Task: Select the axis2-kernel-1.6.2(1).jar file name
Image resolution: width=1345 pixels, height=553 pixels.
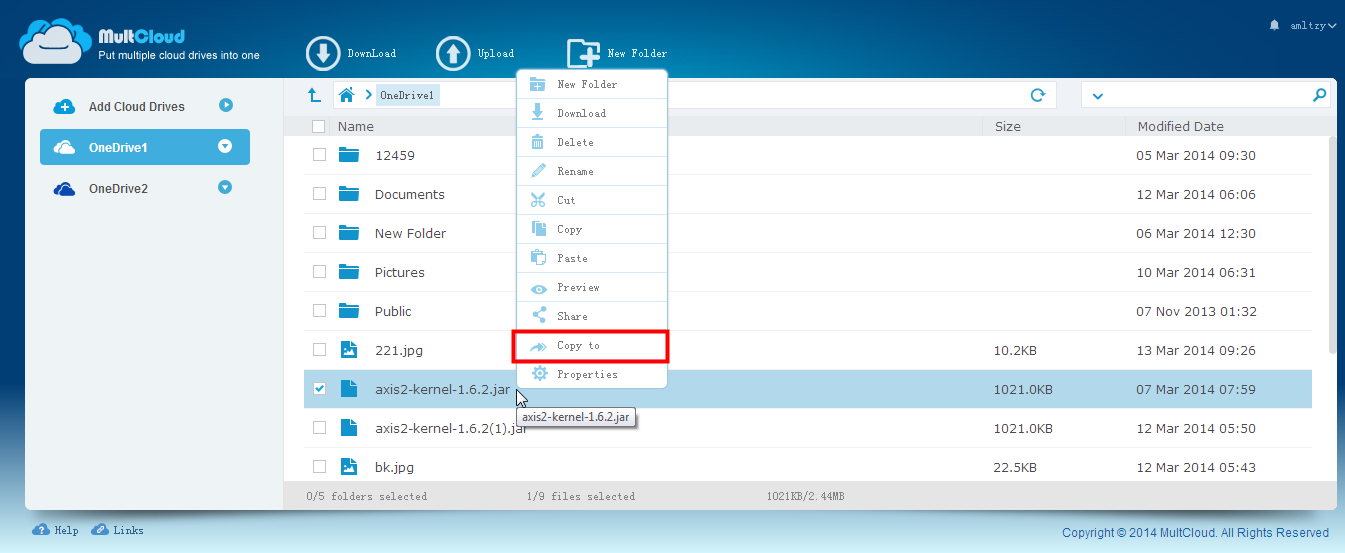Action: (x=451, y=428)
